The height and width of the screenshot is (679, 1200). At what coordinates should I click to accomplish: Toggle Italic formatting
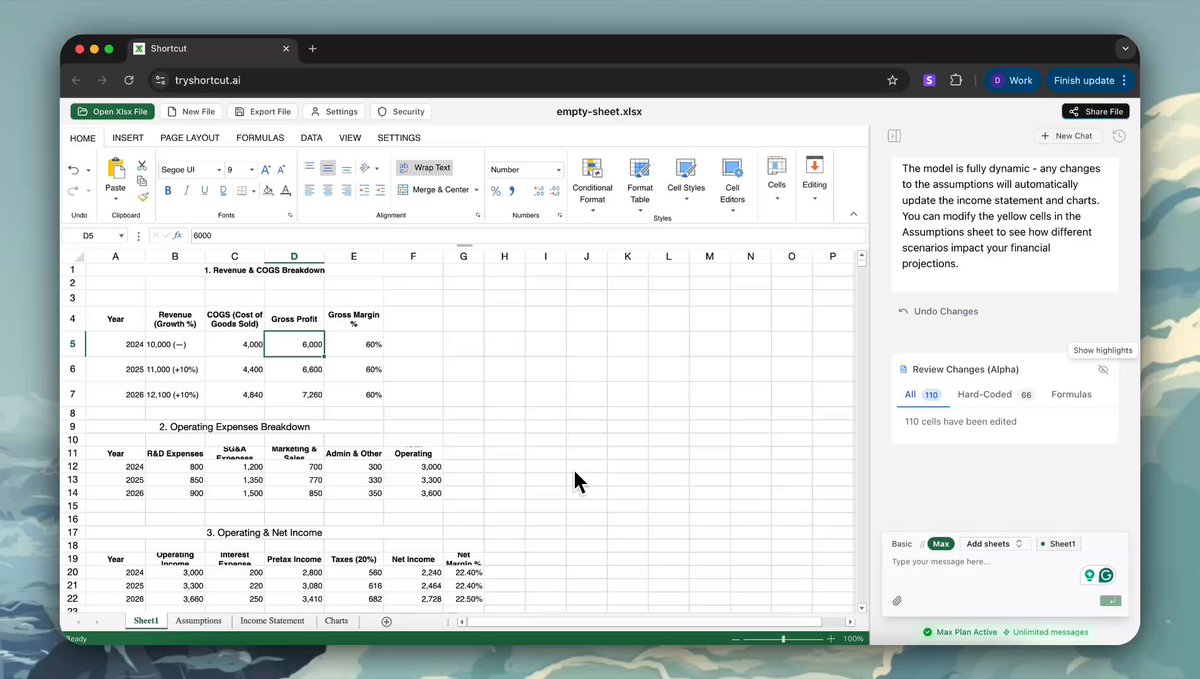coord(186,190)
